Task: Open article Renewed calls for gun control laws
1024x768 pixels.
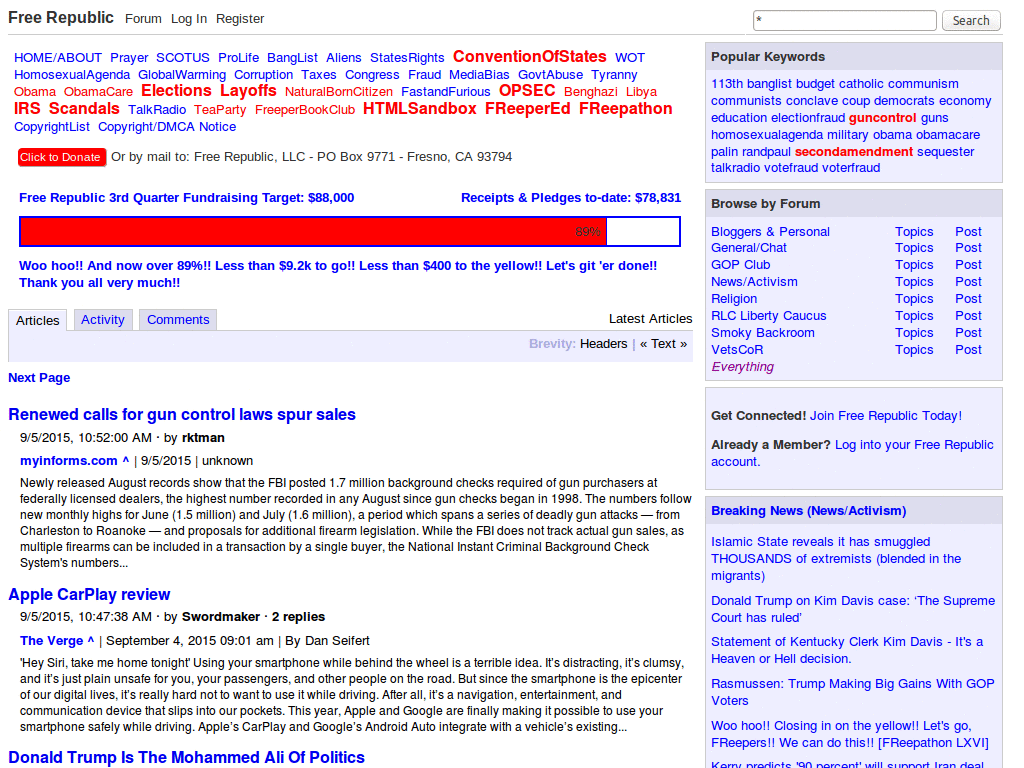Action: 182,415
